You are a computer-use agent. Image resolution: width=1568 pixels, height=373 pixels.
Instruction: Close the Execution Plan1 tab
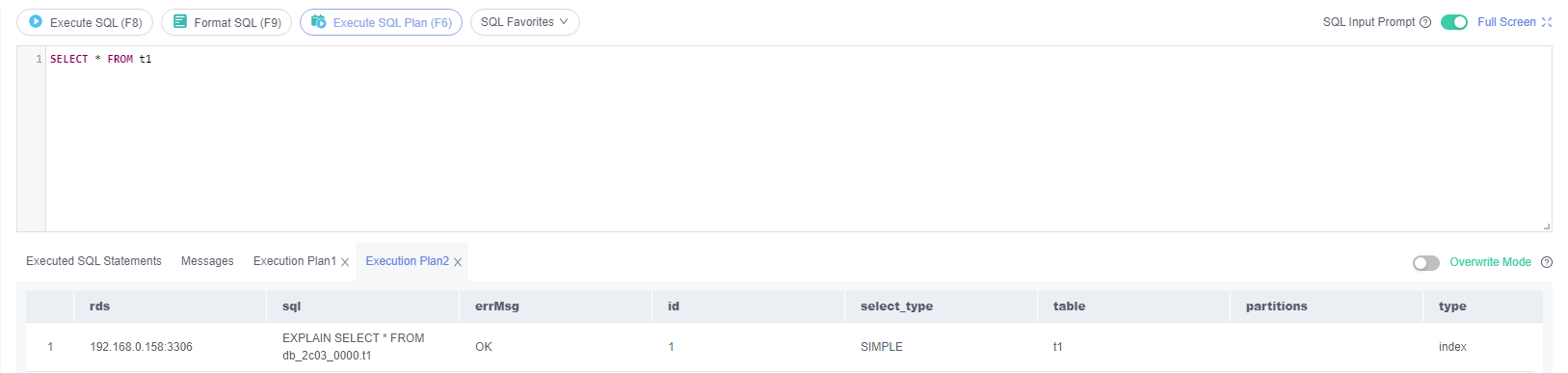coord(345,262)
